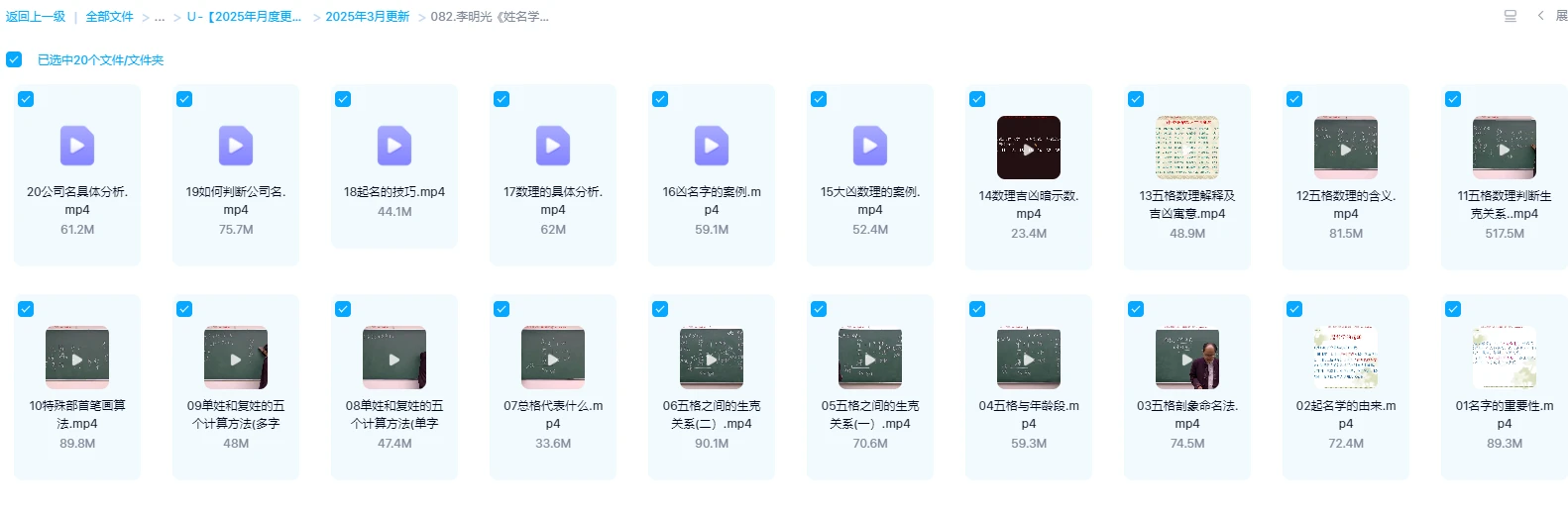Play the 14数理吉凶暗示数 video thumbnail

1029,148
